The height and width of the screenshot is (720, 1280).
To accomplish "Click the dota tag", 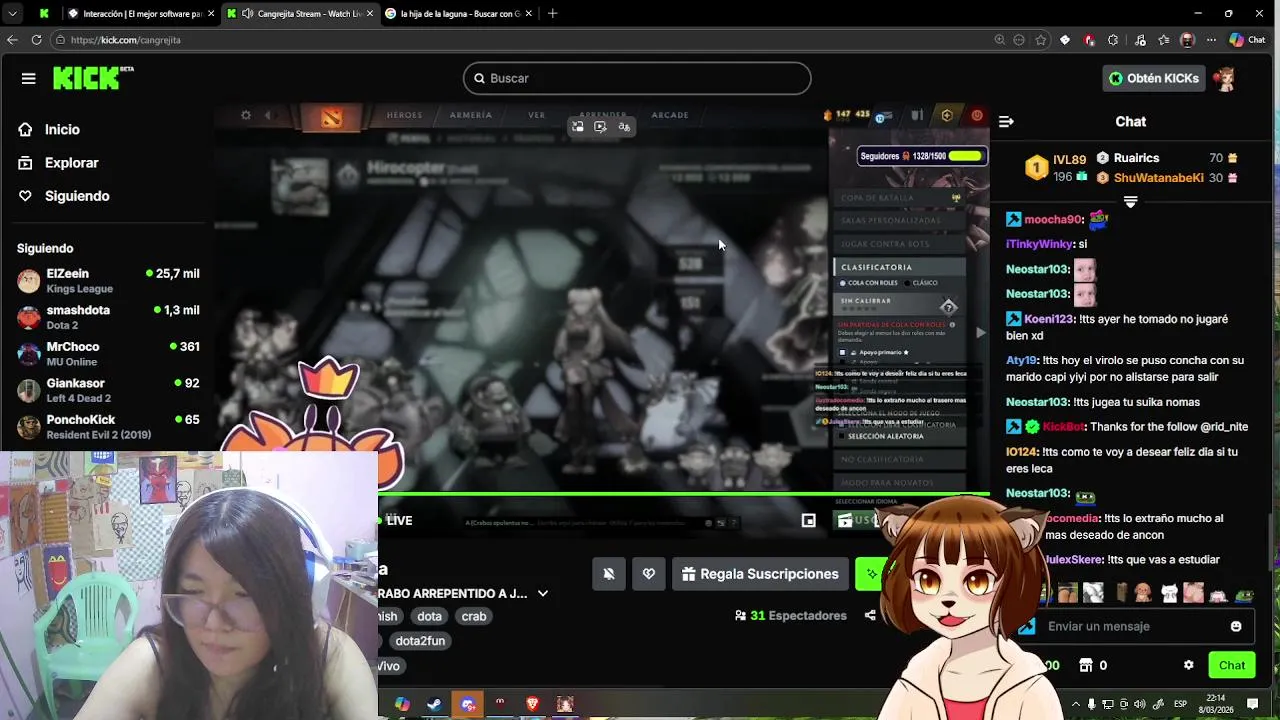I will point(429,616).
